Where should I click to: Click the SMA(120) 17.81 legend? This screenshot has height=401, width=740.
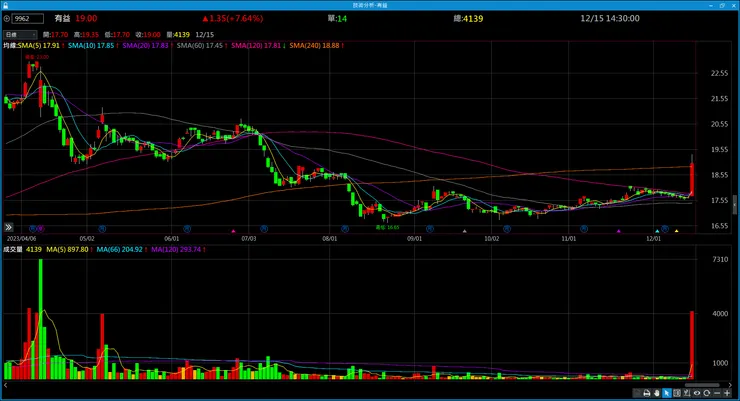tap(258, 46)
